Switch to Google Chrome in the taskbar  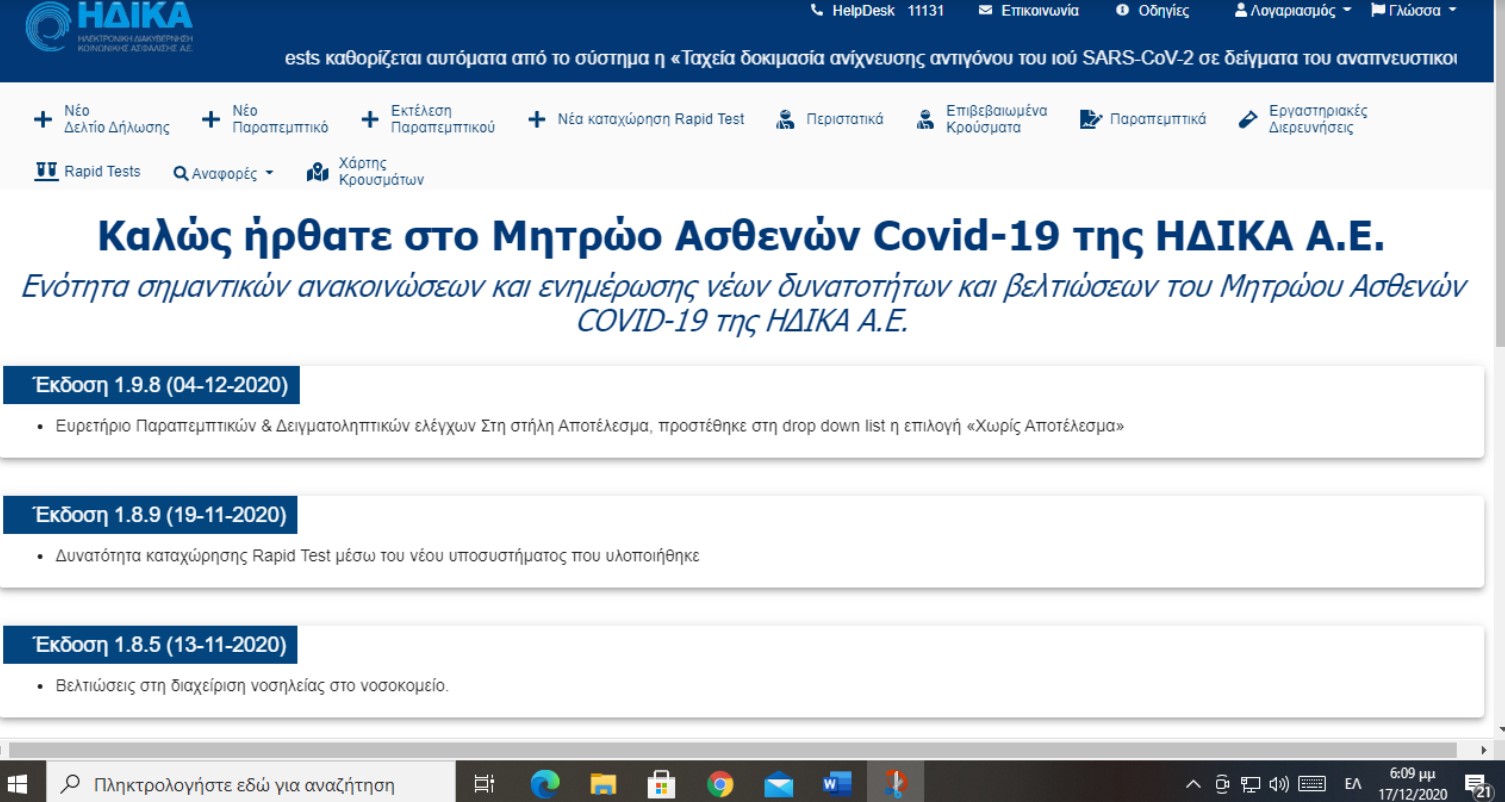tap(720, 784)
